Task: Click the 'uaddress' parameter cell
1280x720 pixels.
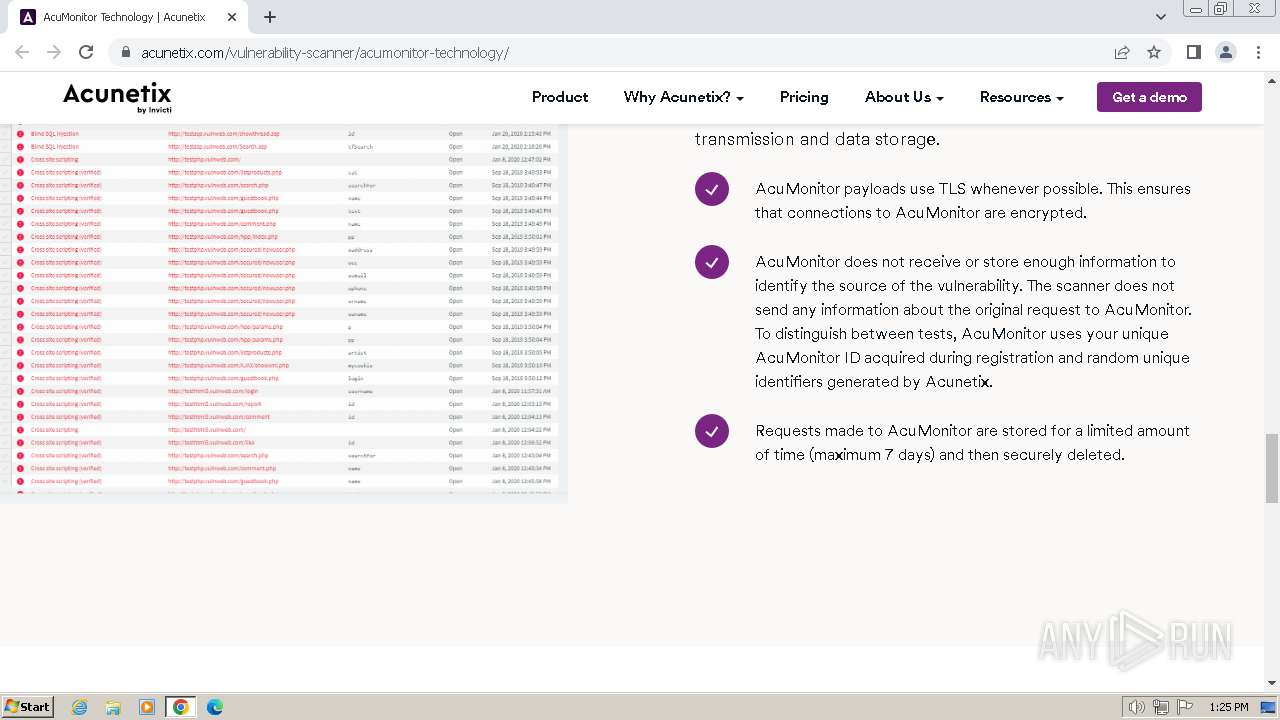Action: point(360,249)
